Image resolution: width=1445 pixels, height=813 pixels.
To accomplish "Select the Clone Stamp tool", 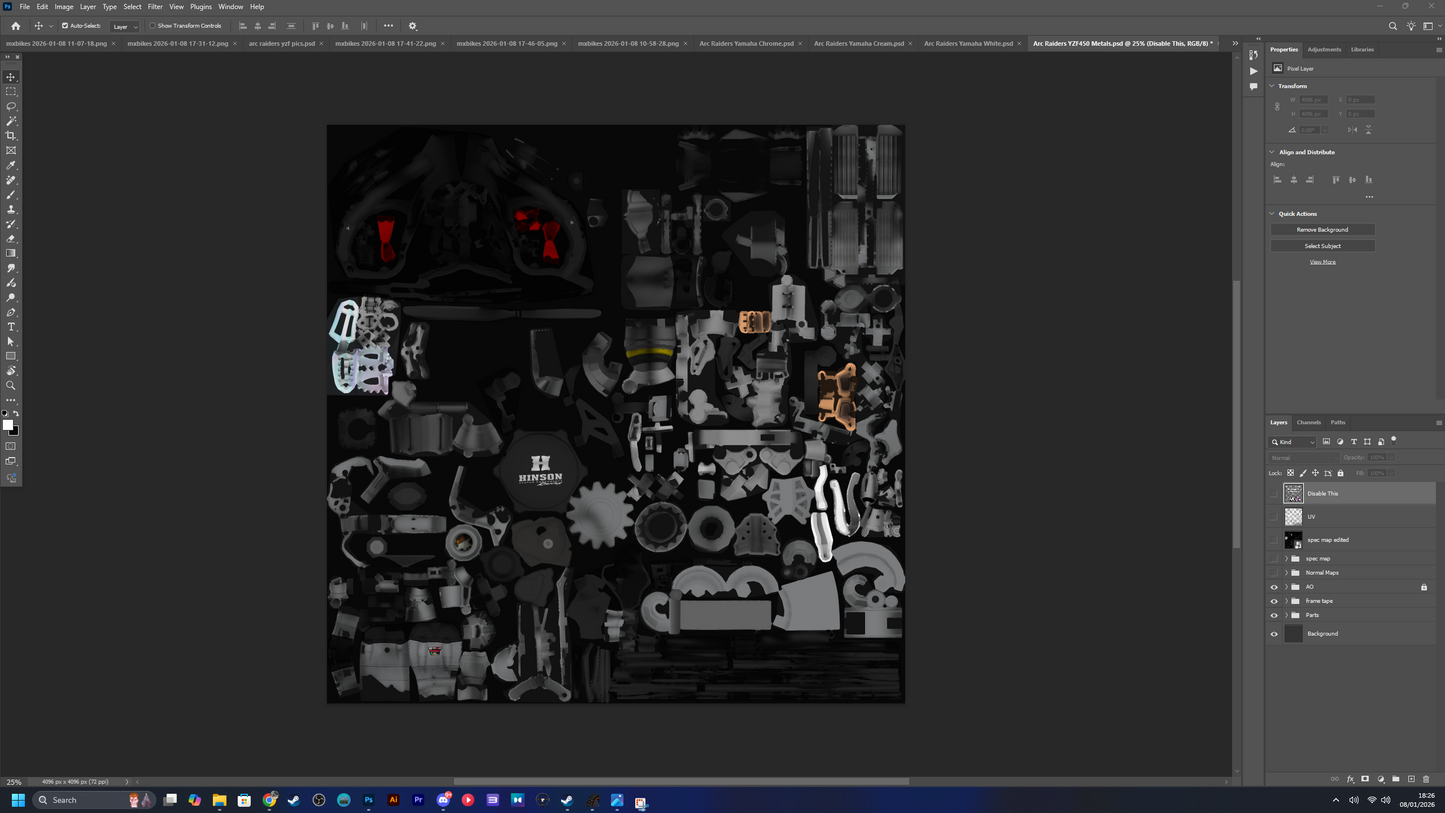I will click(11, 209).
